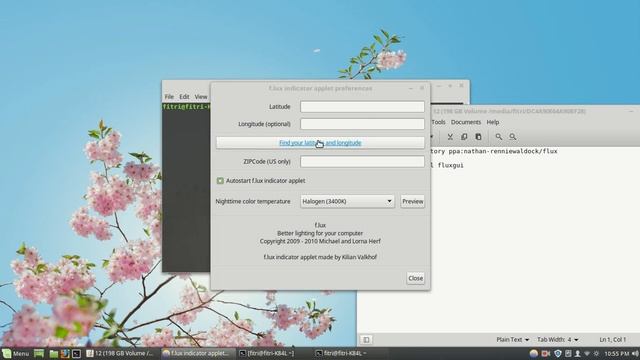Screen dimensions: 640x360
Task: Click the 'Ln 1, Col 1' status bar entry
Action: (x=612, y=340)
